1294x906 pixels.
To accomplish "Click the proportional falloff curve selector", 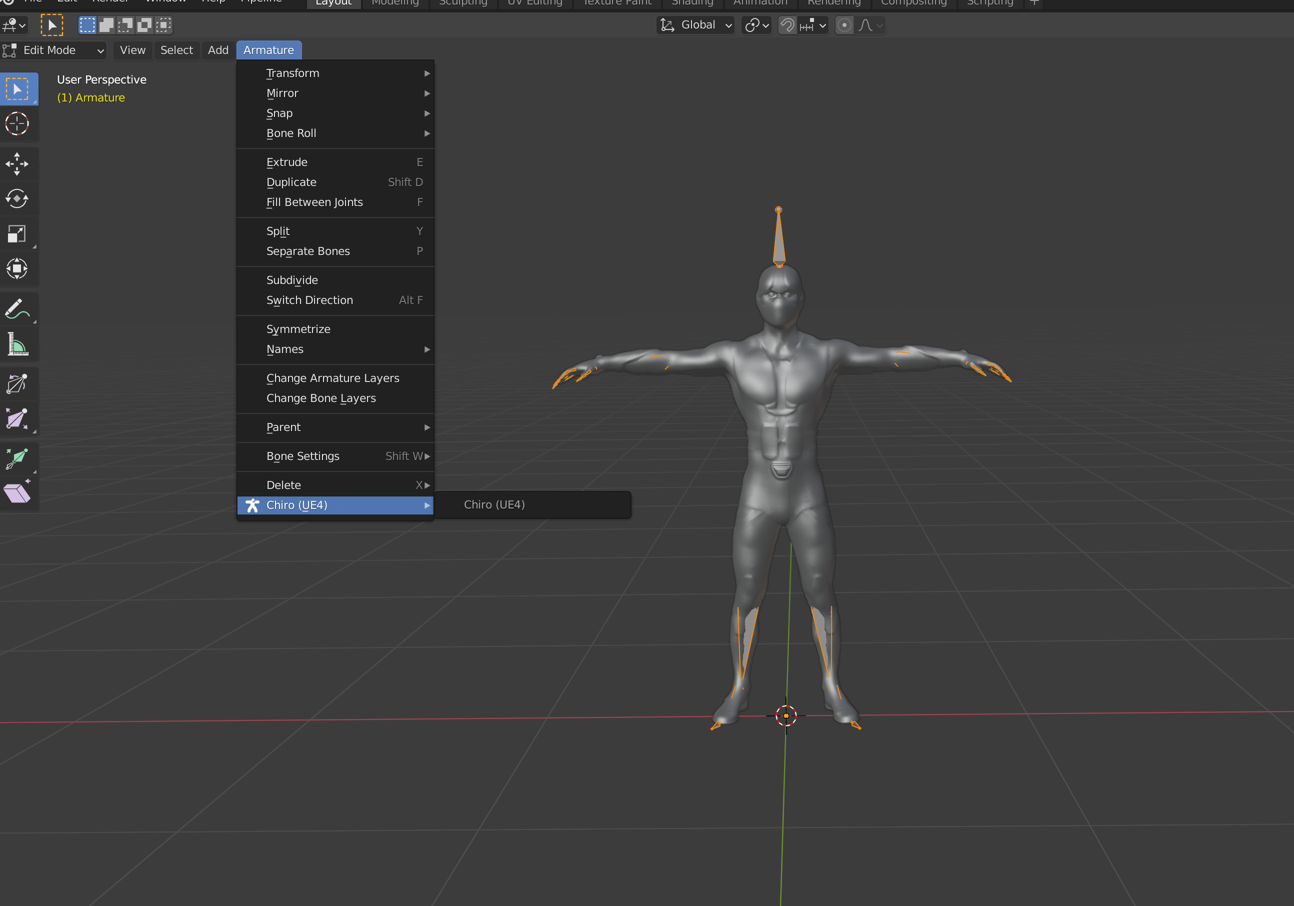I will [x=866, y=24].
